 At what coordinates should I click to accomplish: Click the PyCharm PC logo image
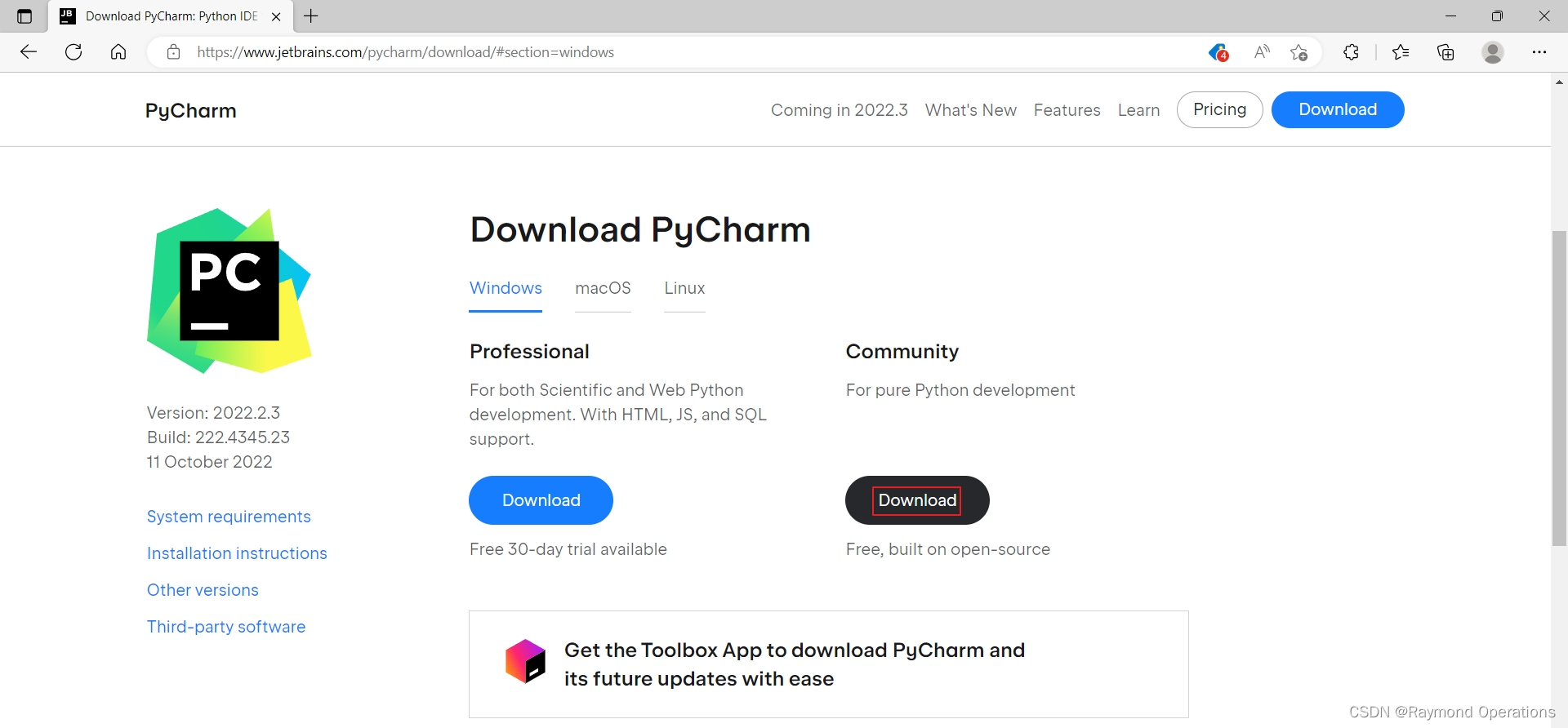tap(229, 291)
